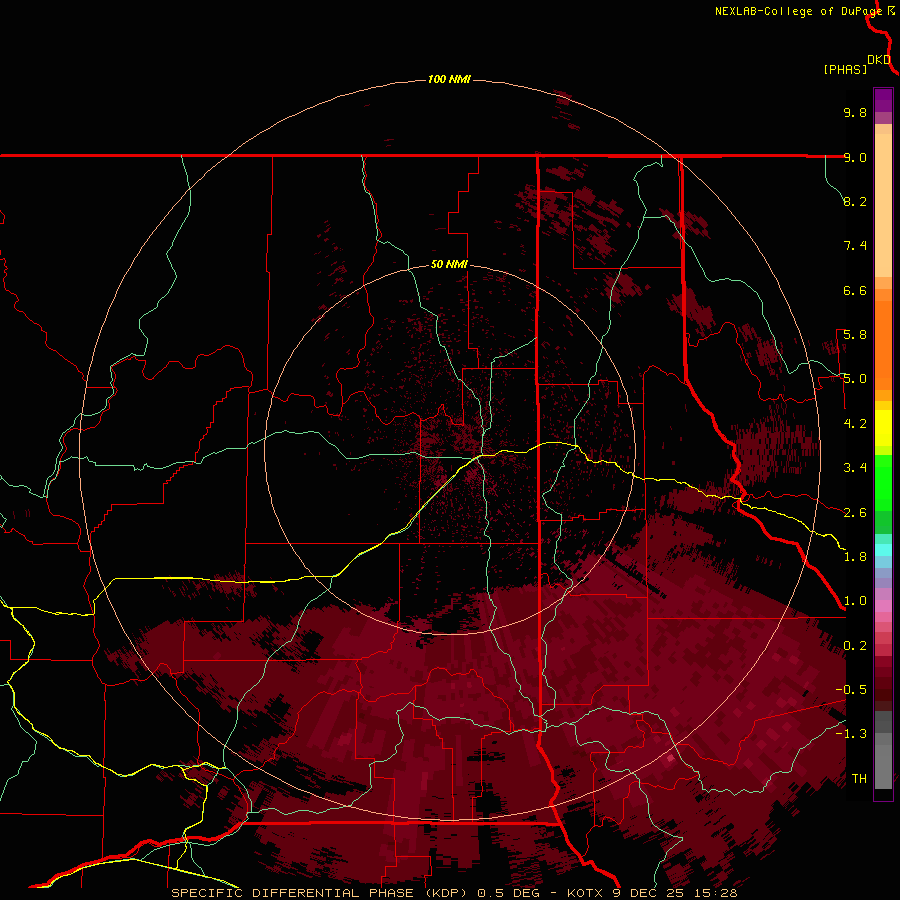This screenshot has height=900, width=900.
Task: Click the DKD label above the scale
Action: click(x=879, y=60)
